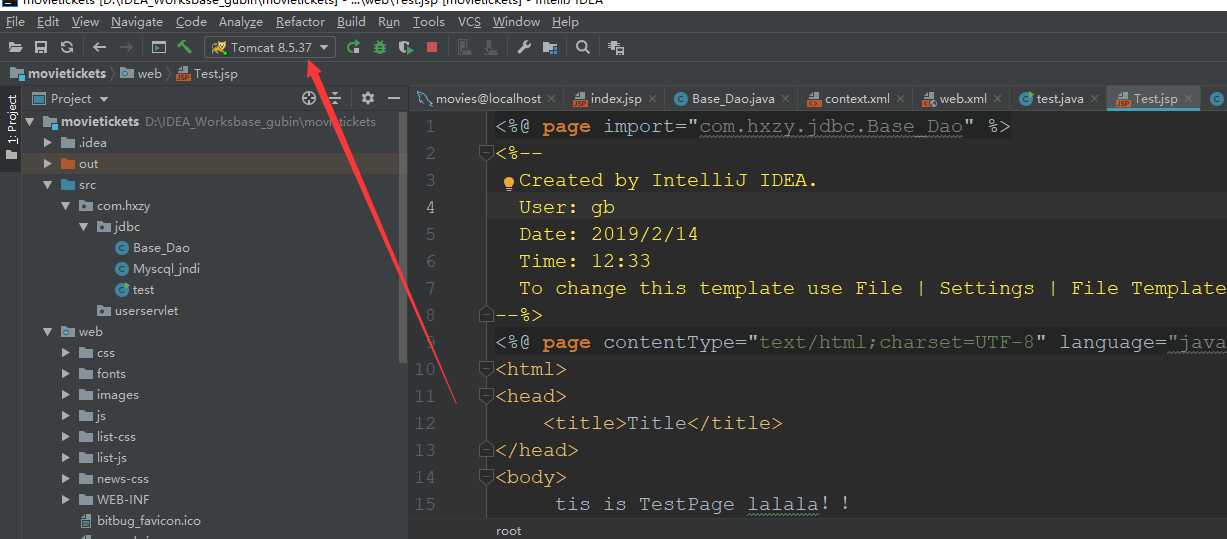Open the terminal window toolbar icon
The height and width of the screenshot is (539, 1227).
159,47
